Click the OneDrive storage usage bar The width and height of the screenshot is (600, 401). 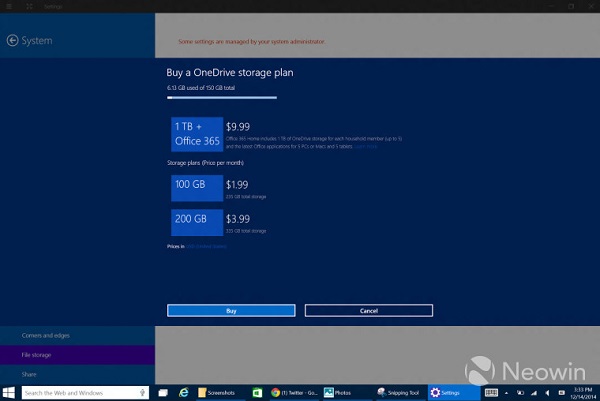pyautogui.click(x=221, y=97)
